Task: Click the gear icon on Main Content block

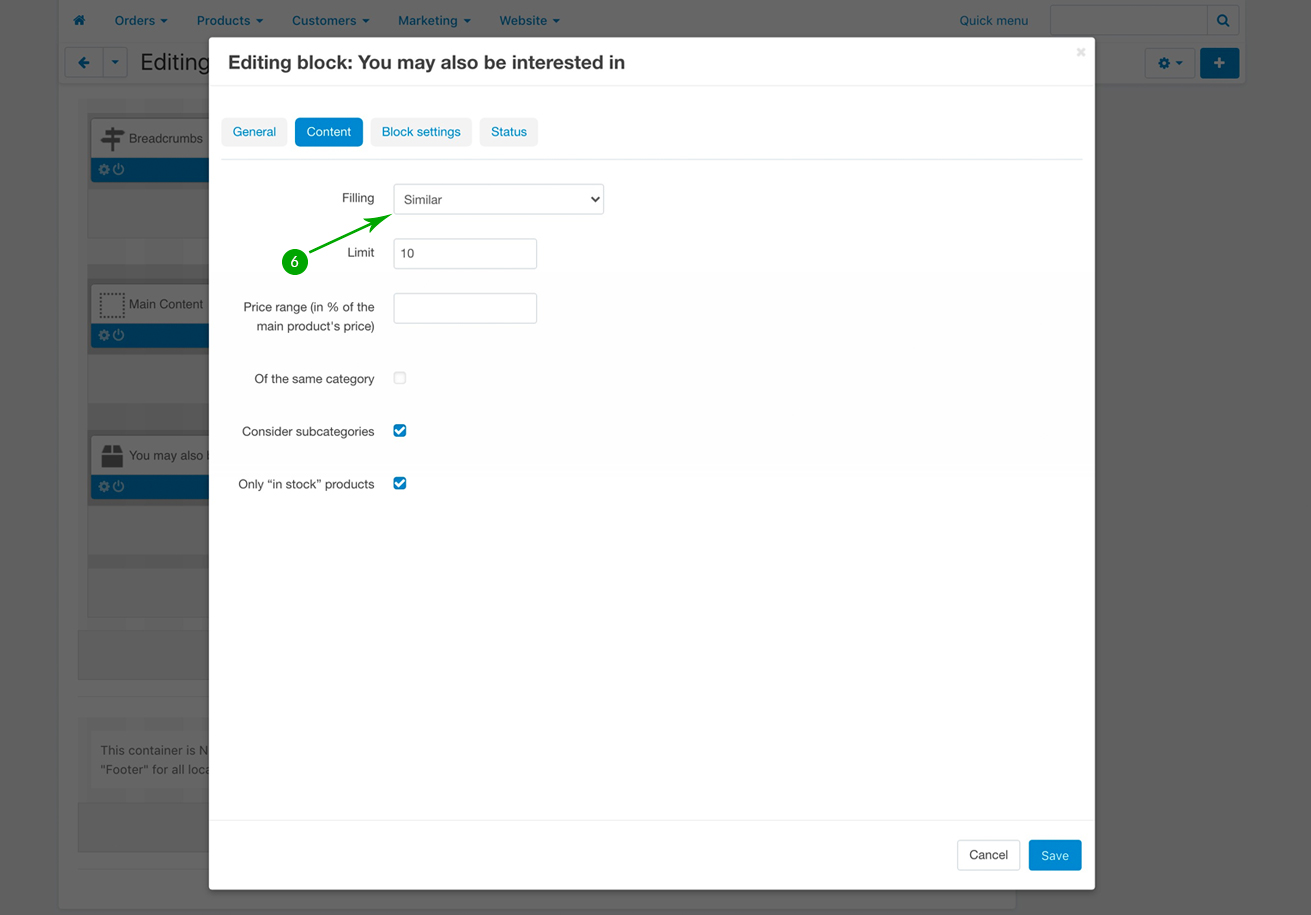Action: pos(104,336)
